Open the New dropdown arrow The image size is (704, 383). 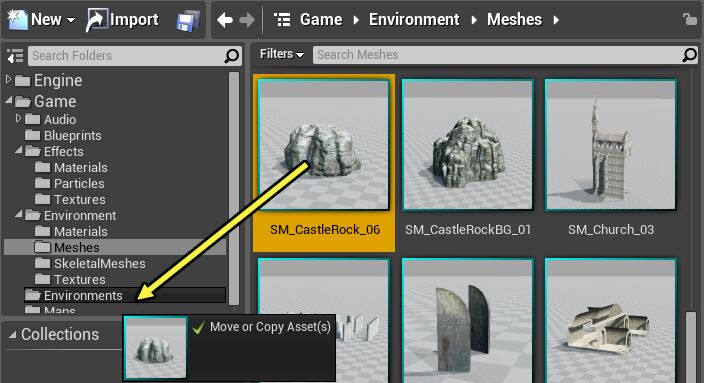tap(70, 20)
